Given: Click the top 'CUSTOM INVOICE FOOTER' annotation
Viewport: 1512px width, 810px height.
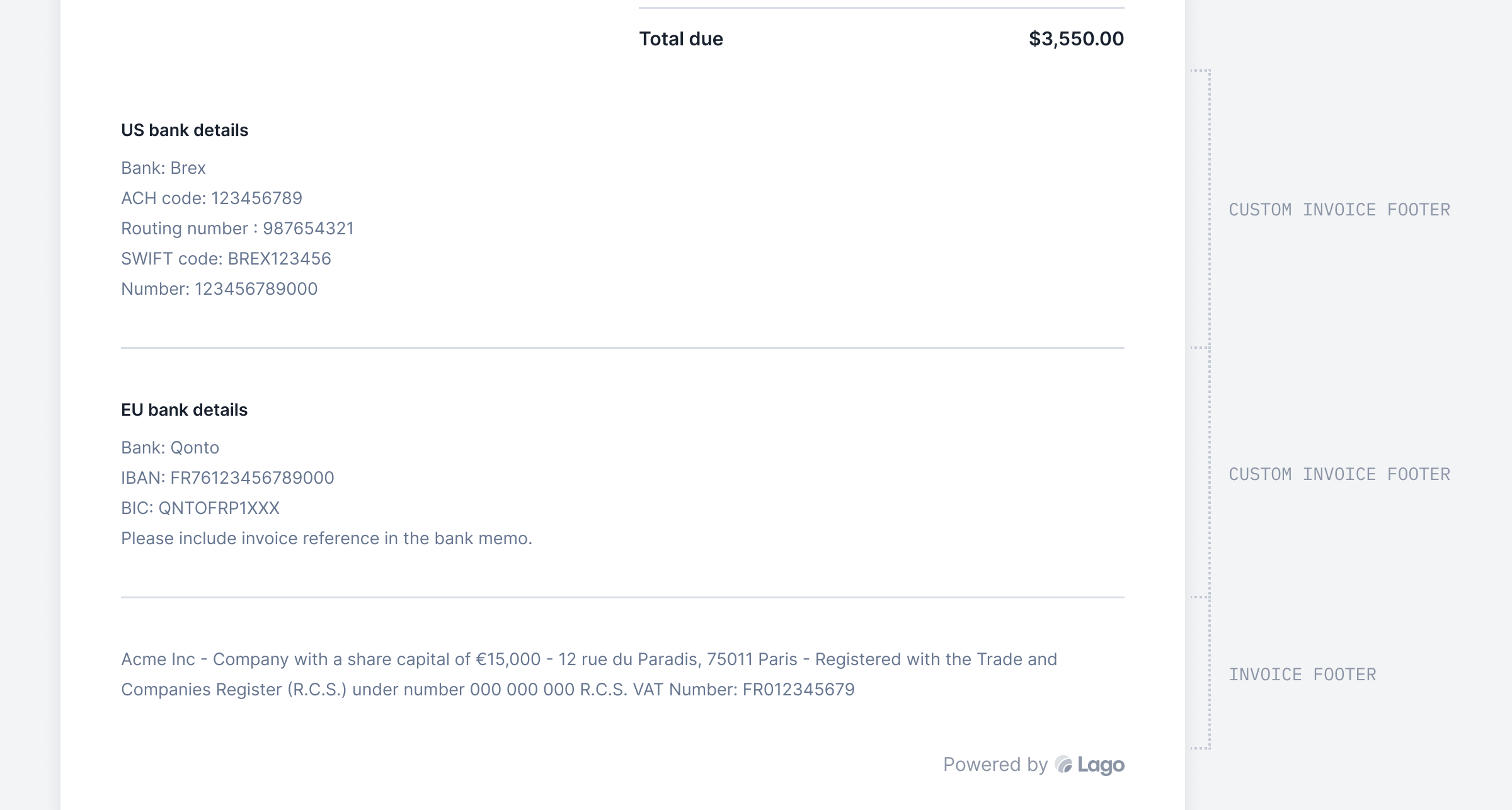Looking at the screenshot, I should coord(1339,210).
